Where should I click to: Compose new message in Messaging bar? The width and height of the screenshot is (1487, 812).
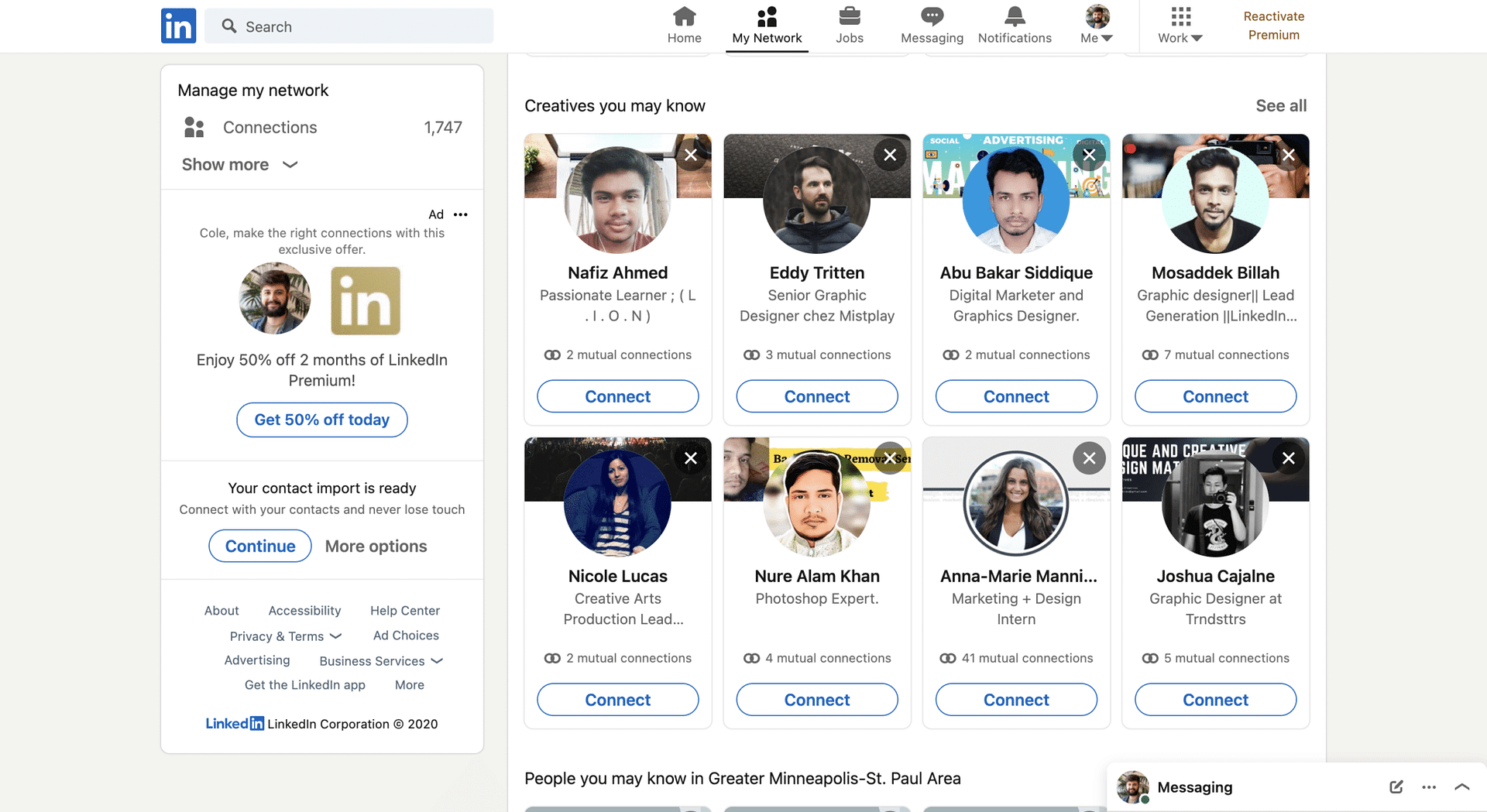1396,787
